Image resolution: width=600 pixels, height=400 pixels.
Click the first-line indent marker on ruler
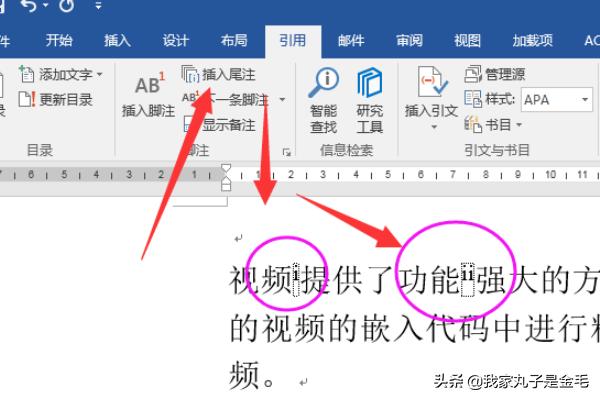tap(226, 169)
